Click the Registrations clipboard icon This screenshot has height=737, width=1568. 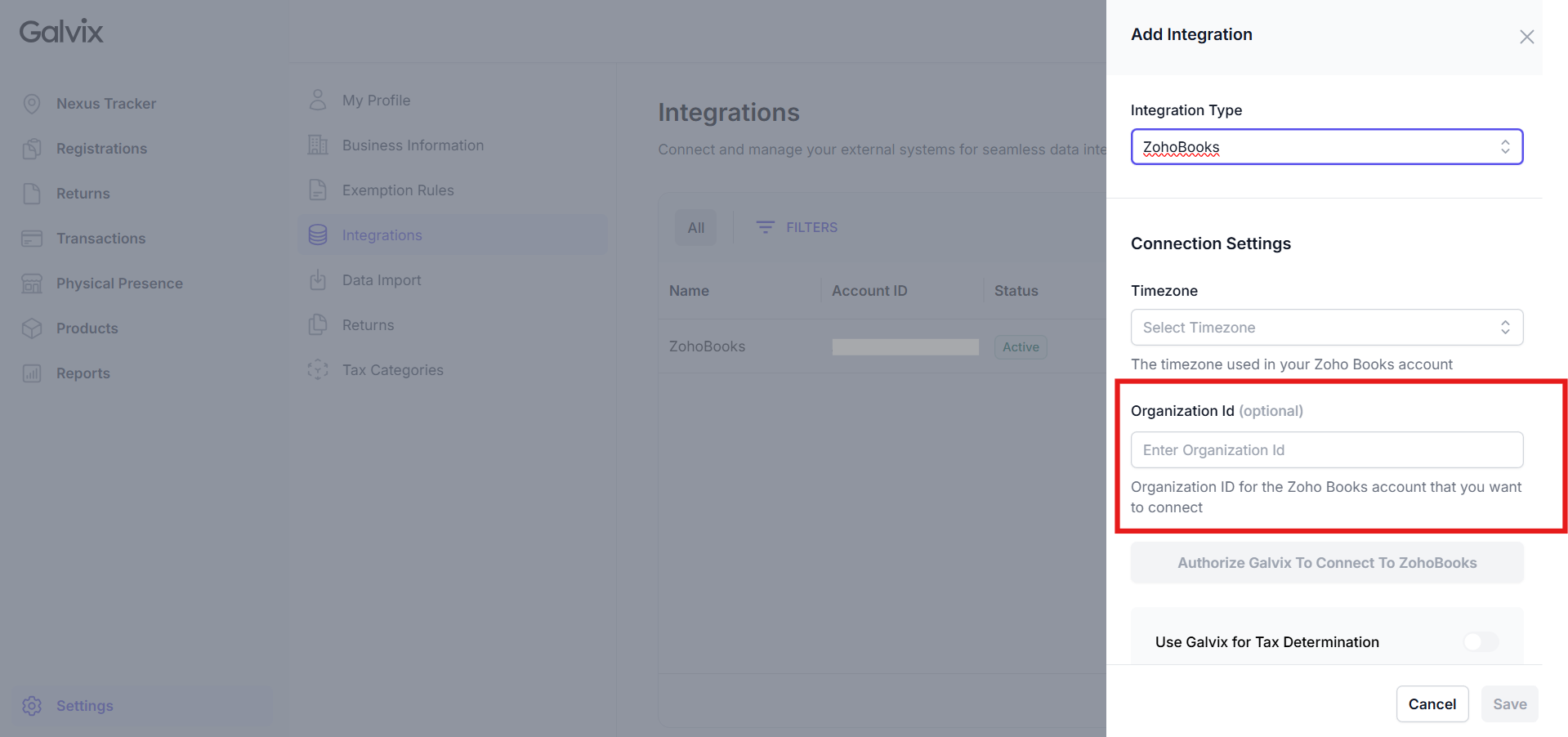32,149
